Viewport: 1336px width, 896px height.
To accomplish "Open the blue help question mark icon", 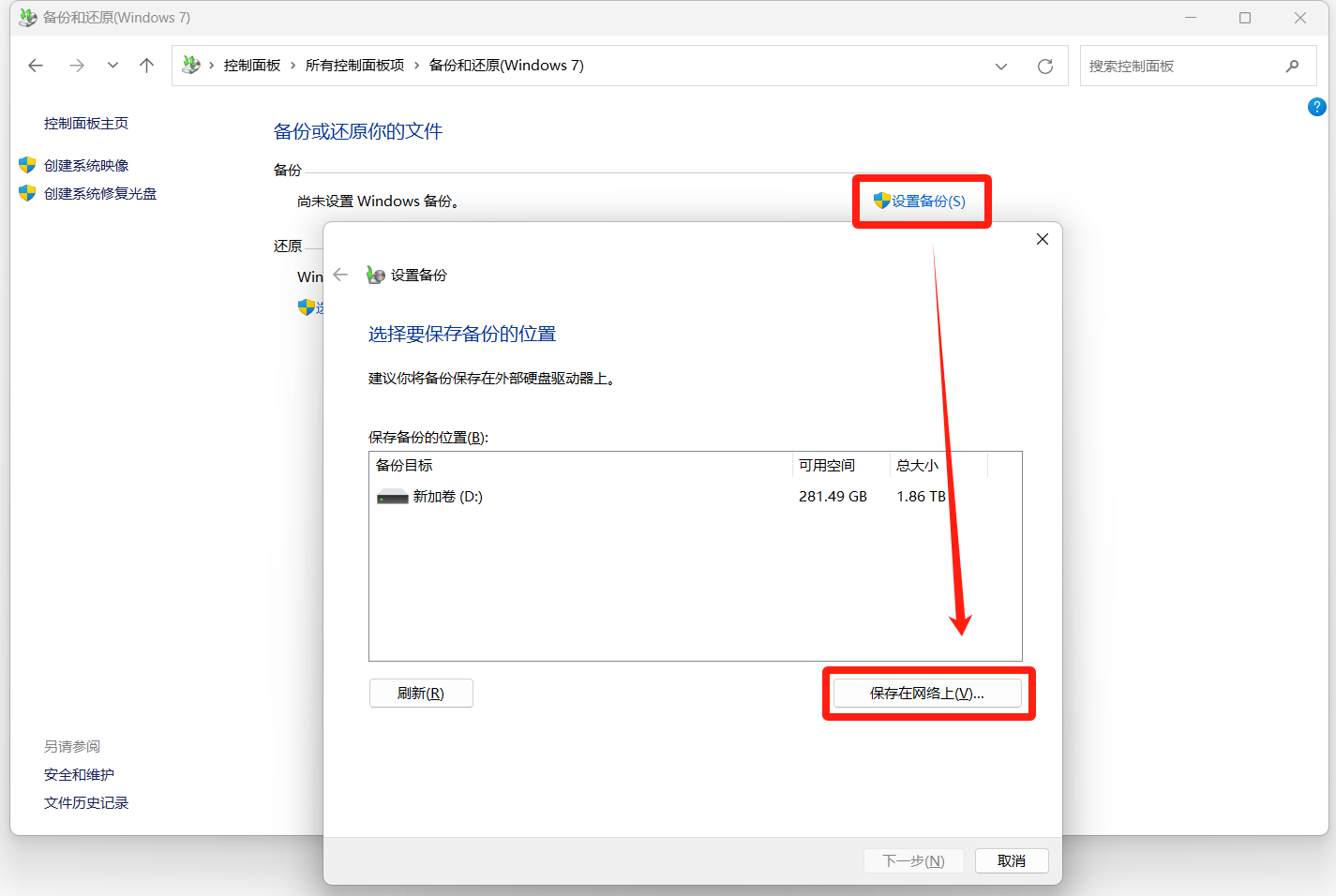I will click(1316, 107).
